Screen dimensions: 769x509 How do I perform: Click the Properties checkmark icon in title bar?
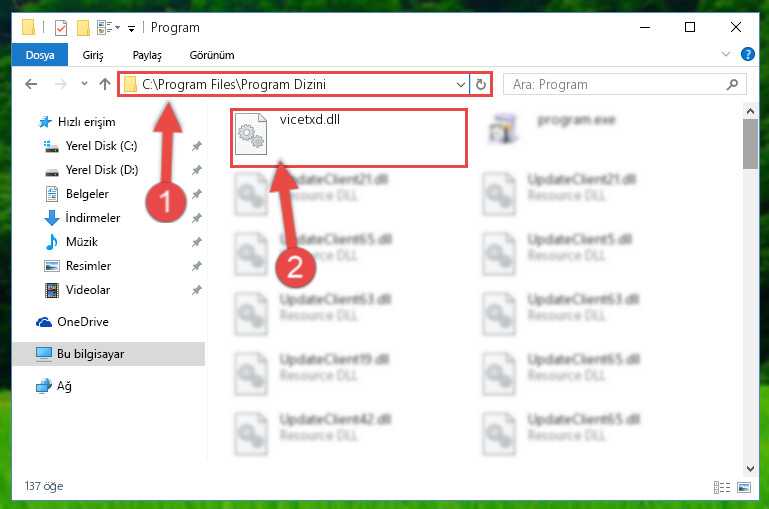61,28
